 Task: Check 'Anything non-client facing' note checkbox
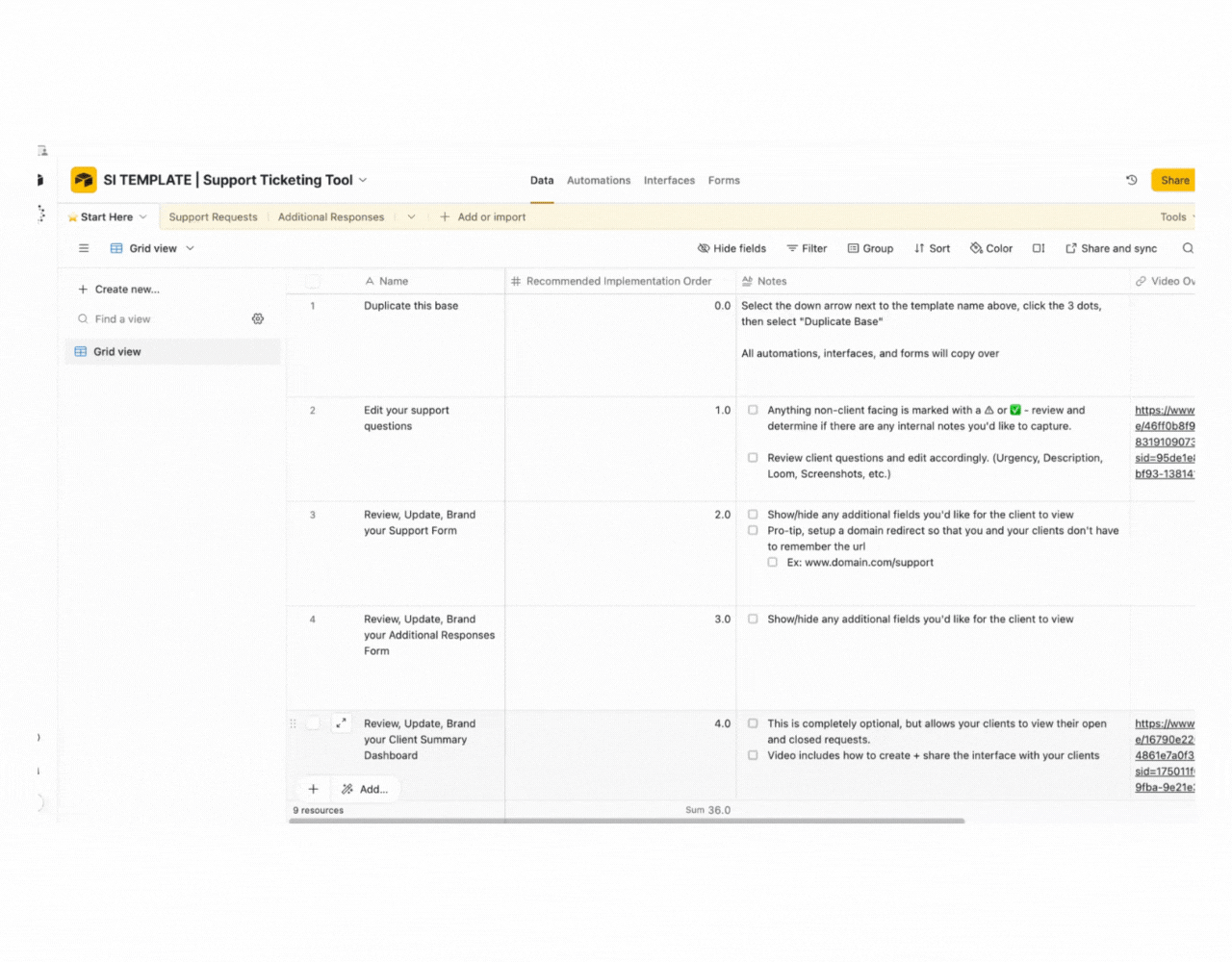[753, 410]
